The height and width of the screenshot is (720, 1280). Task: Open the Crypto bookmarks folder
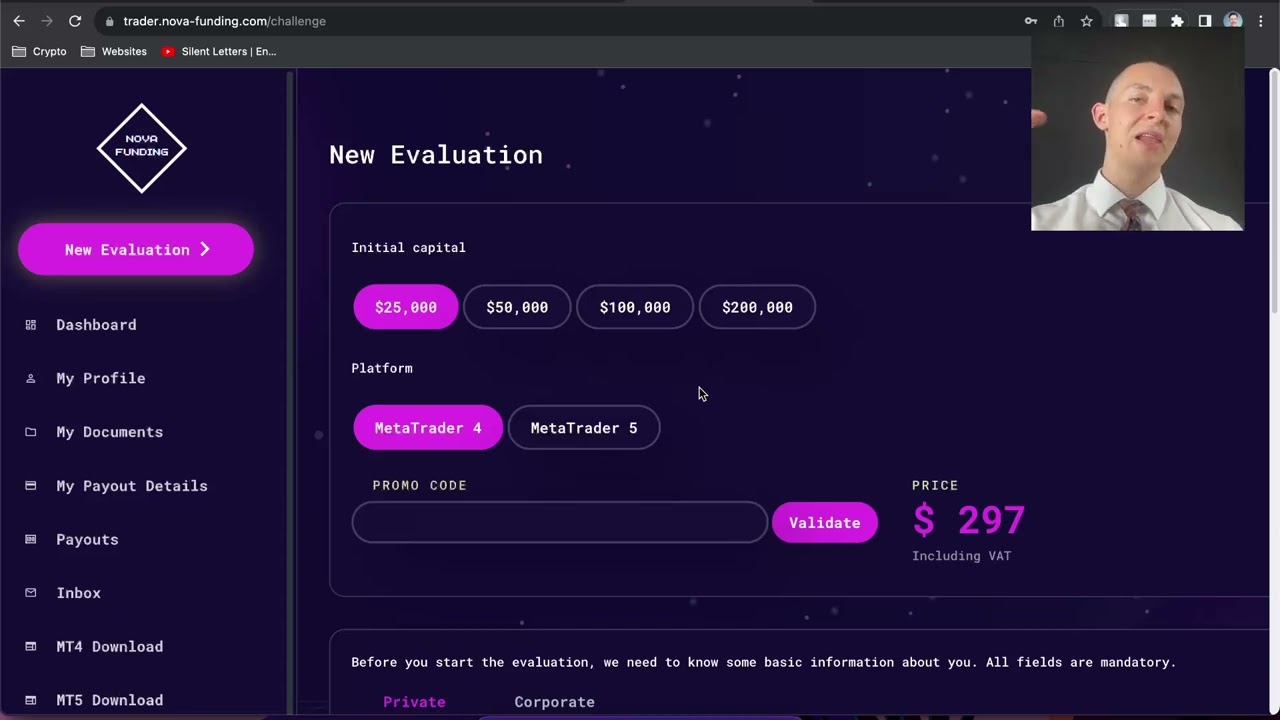tap(39, 51)
